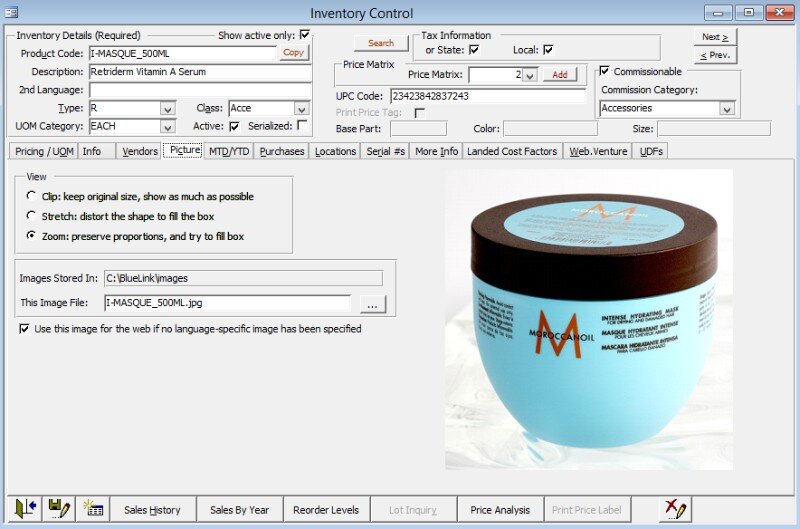
Task: Uncheck the Commissionable checkbox
Action: (604, 71)
